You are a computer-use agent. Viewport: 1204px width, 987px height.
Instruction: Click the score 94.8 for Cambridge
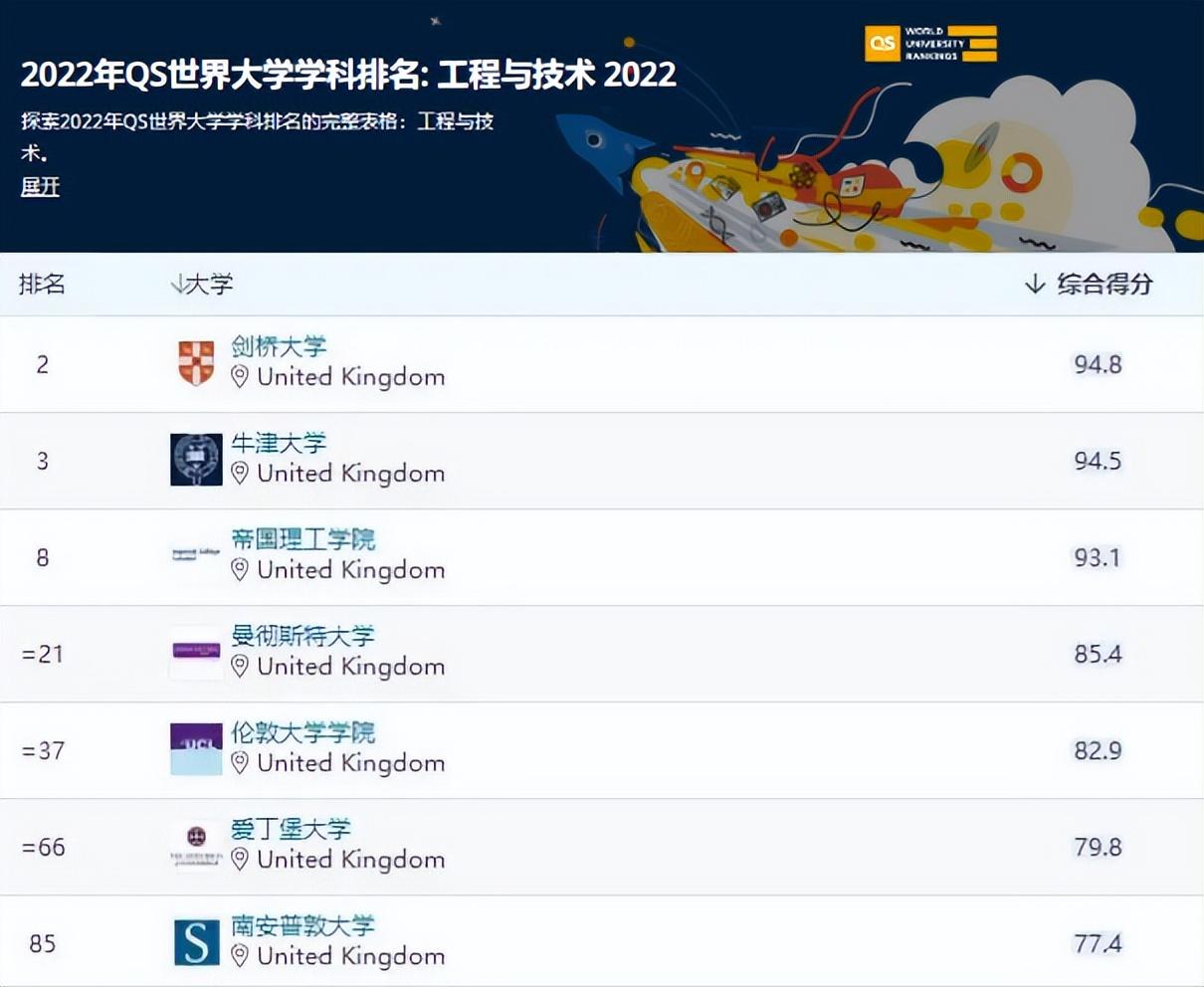[1100, 364]
